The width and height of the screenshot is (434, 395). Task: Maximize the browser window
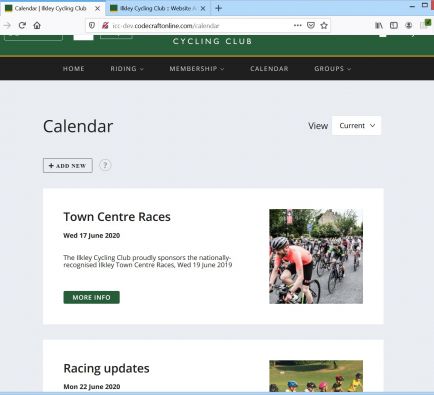(425, 5)
